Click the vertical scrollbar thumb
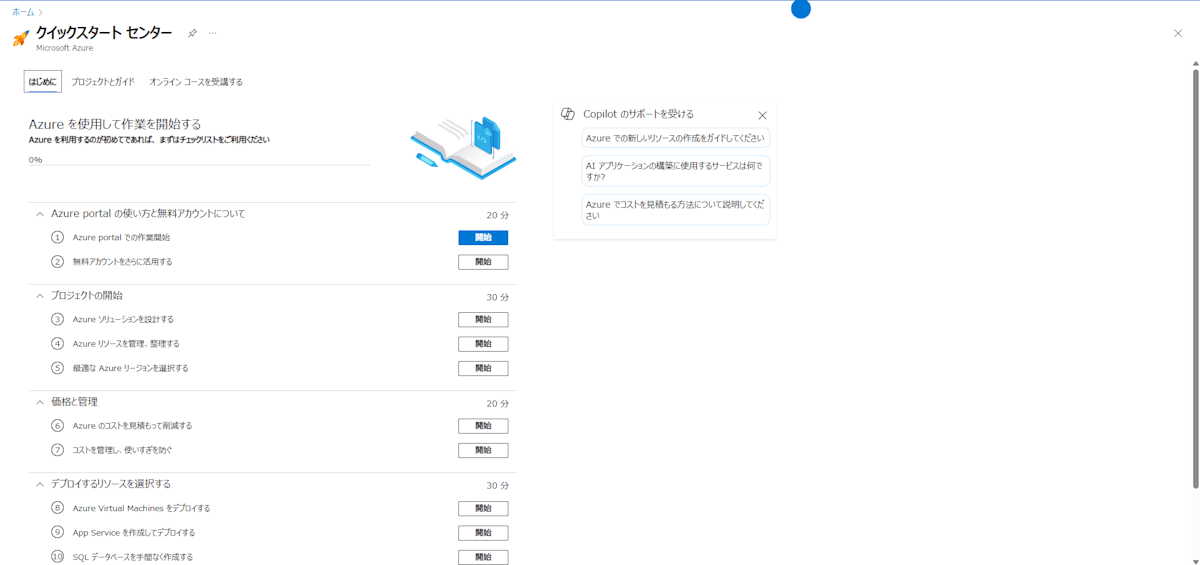The width and height of the screenshot is (1200, 565). (1195, 280)
